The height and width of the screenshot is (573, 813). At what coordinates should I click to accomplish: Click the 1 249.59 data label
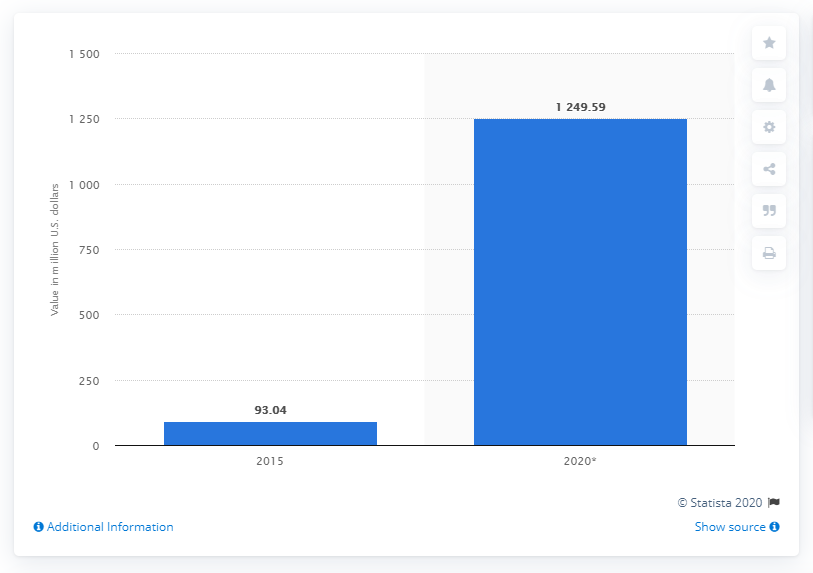[580, 107]
